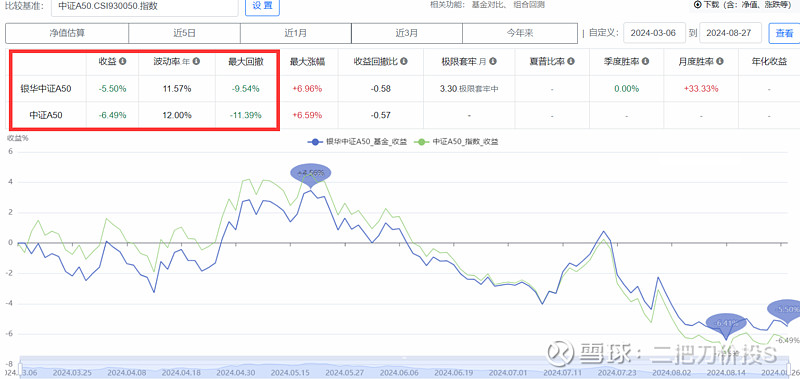Edit the end date field 2024-08-27

click(x=731, y=33)
